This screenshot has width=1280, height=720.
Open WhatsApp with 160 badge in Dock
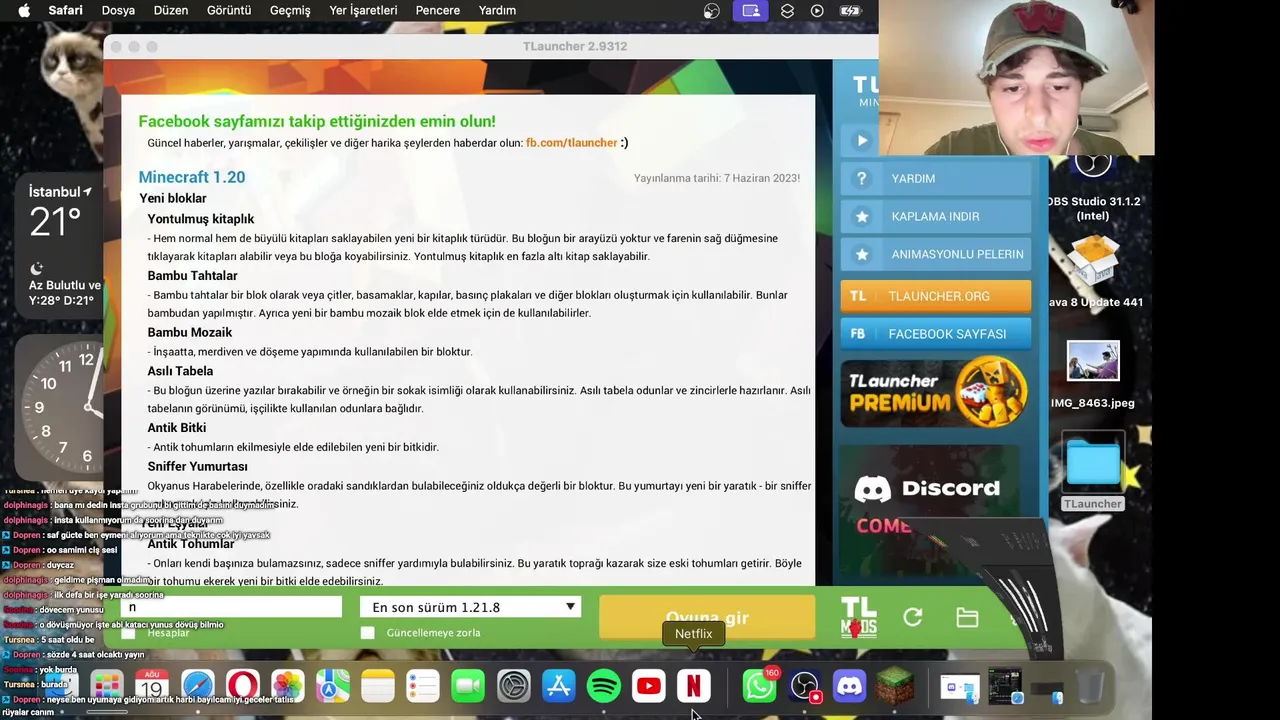click(760, 686)
